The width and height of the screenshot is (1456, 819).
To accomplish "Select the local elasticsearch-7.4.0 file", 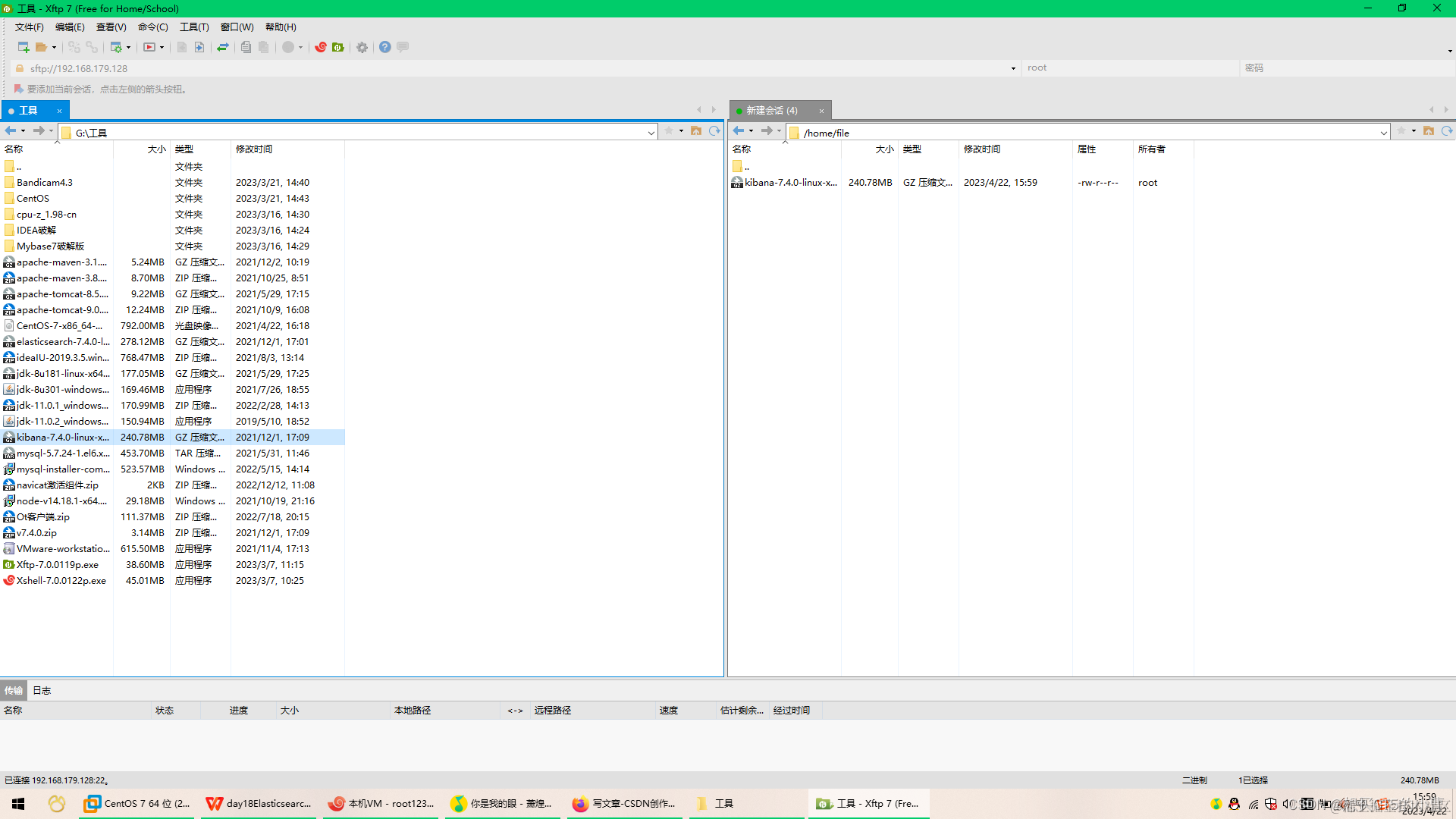I will tap(63, 342).
